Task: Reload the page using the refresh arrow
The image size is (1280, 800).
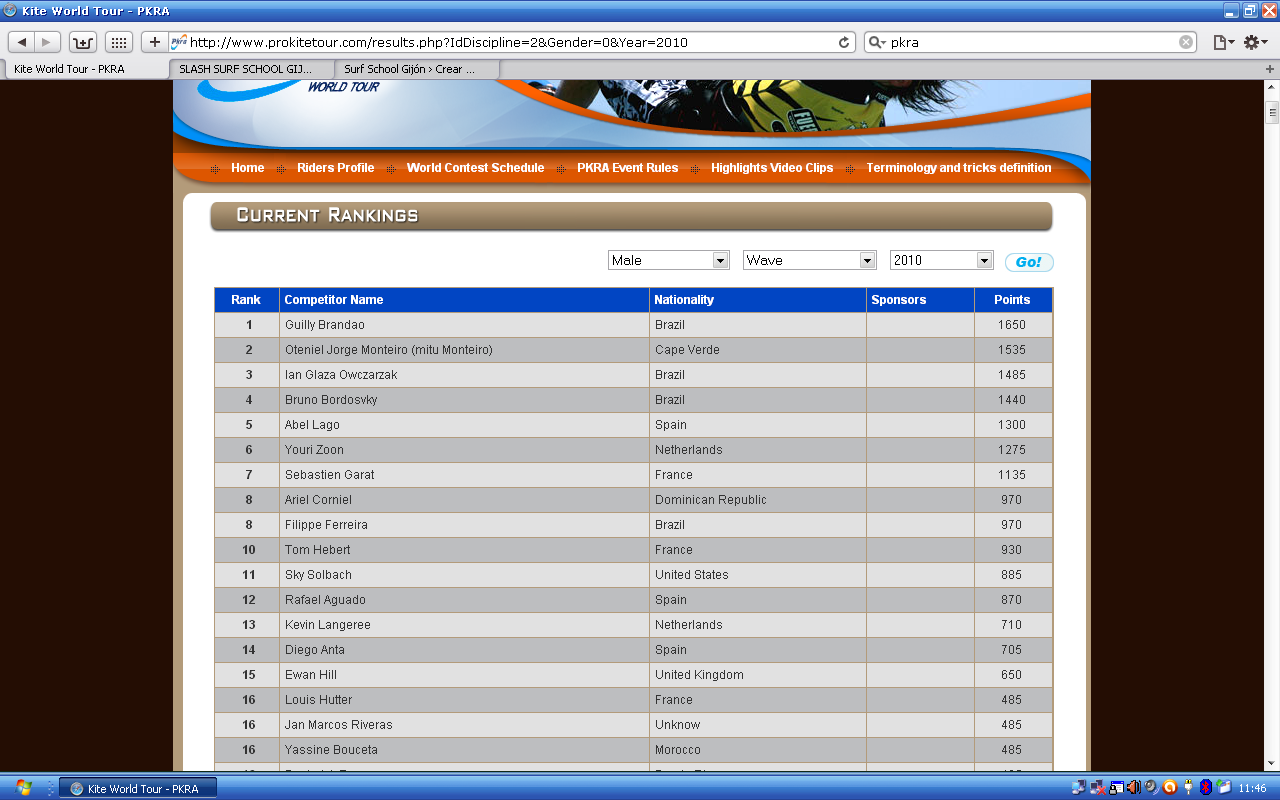Action: coord(844,42)
